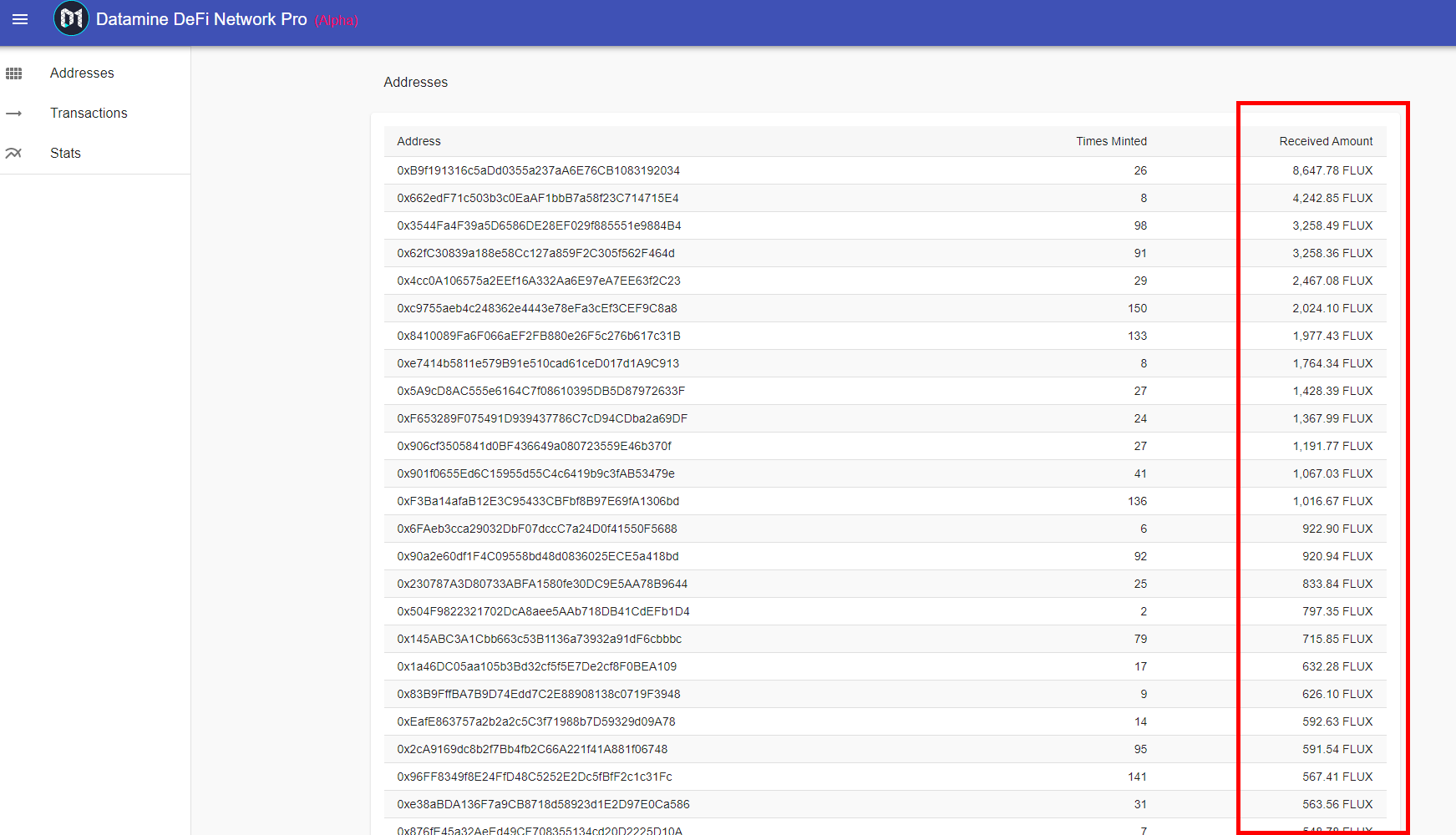Click the 1,367.99 FLUX amount cell
Screen dimensions: 1456x835
(1332, 418)
